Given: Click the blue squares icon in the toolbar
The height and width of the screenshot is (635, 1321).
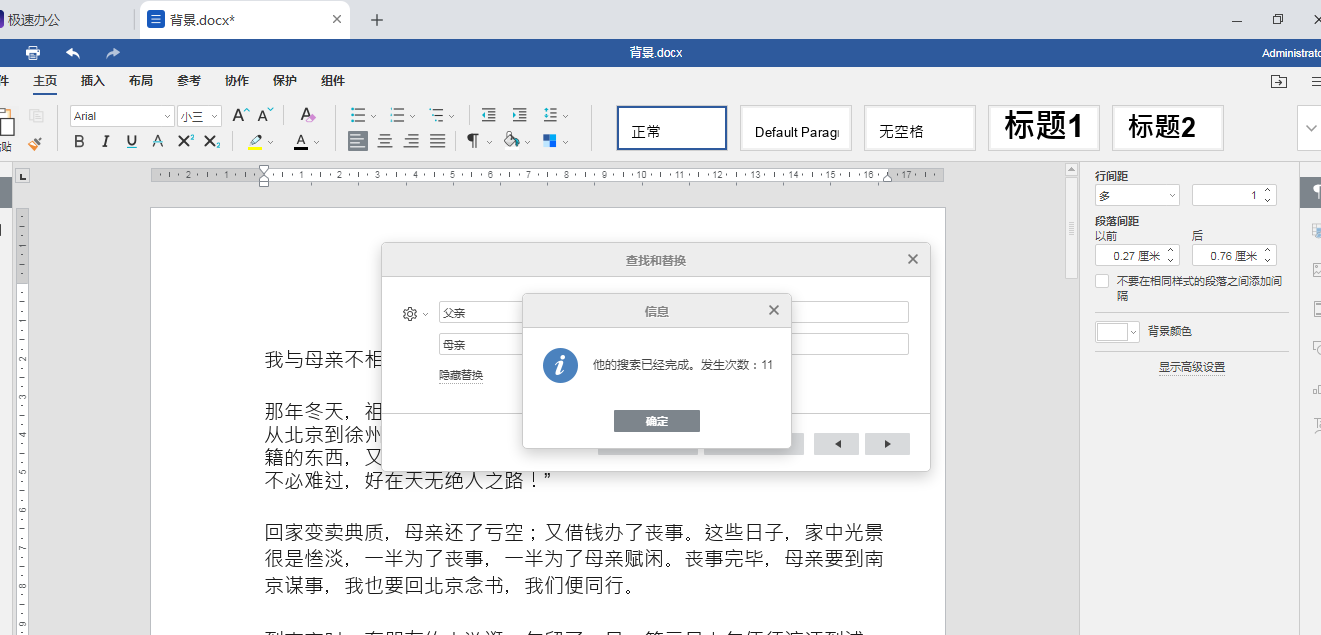Looking at the screenshot, I should (x=550, y=141).
